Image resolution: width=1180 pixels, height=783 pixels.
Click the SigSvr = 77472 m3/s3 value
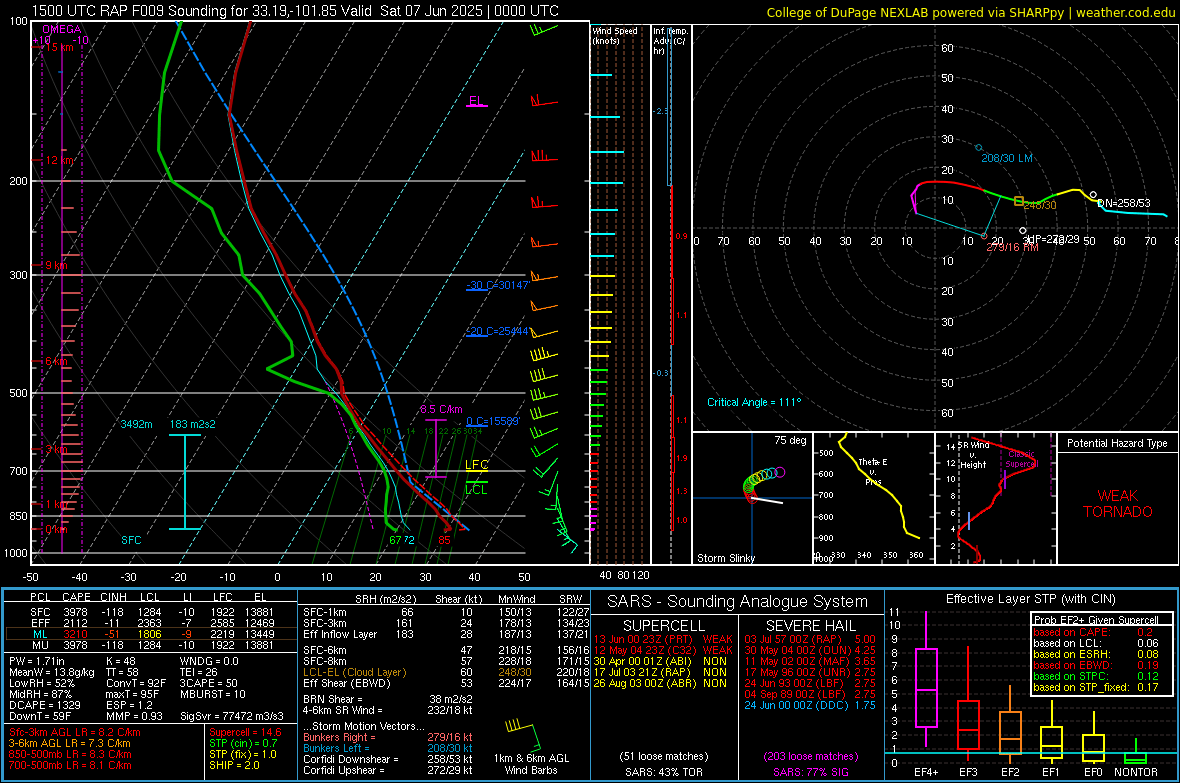pyautogui.click(x=232, y=716)
